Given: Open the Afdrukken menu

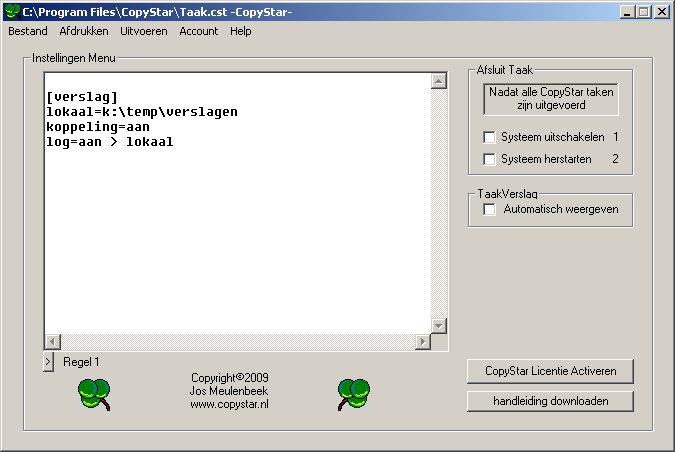Looking at the screenshot, I should point(84,31).
